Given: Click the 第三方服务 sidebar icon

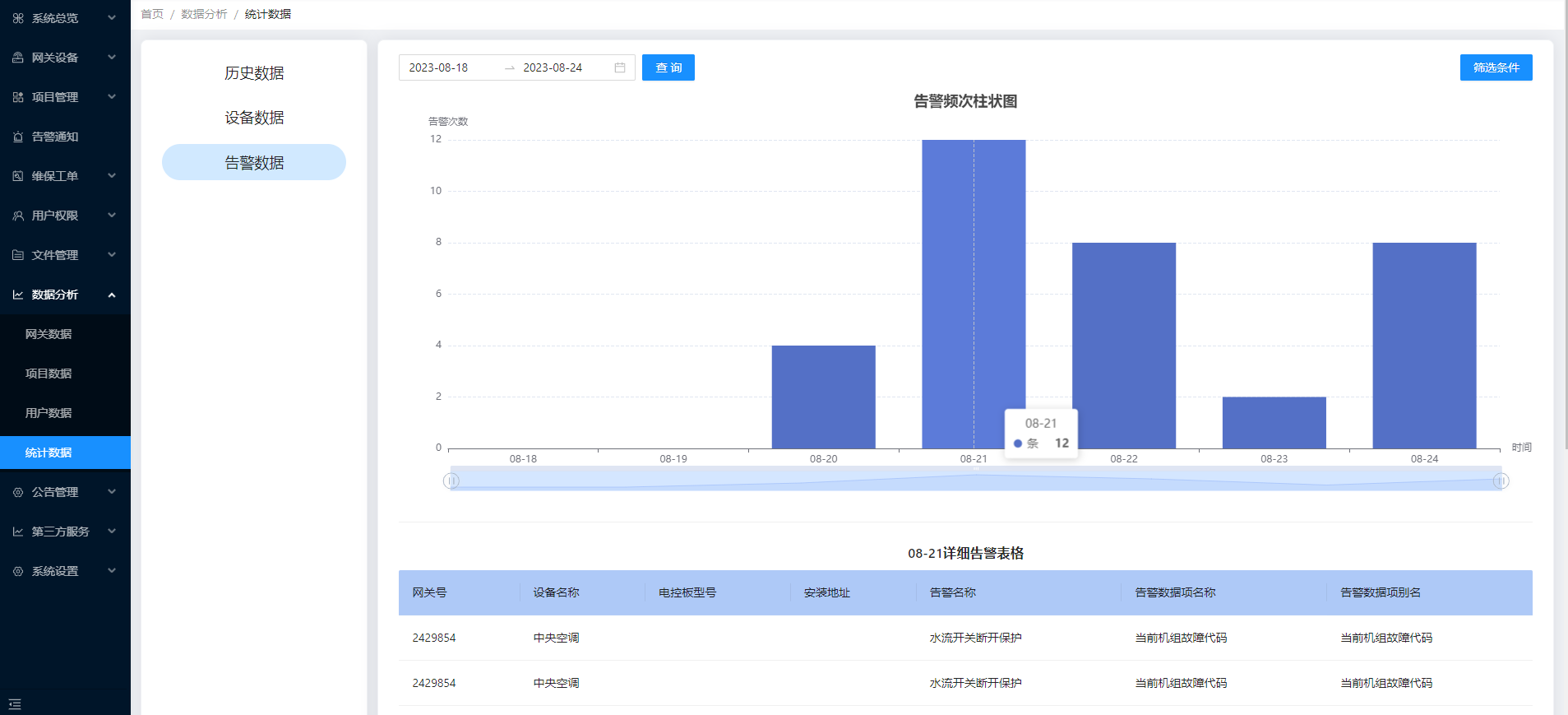Looking at the screenshot, I should [18, 532].
